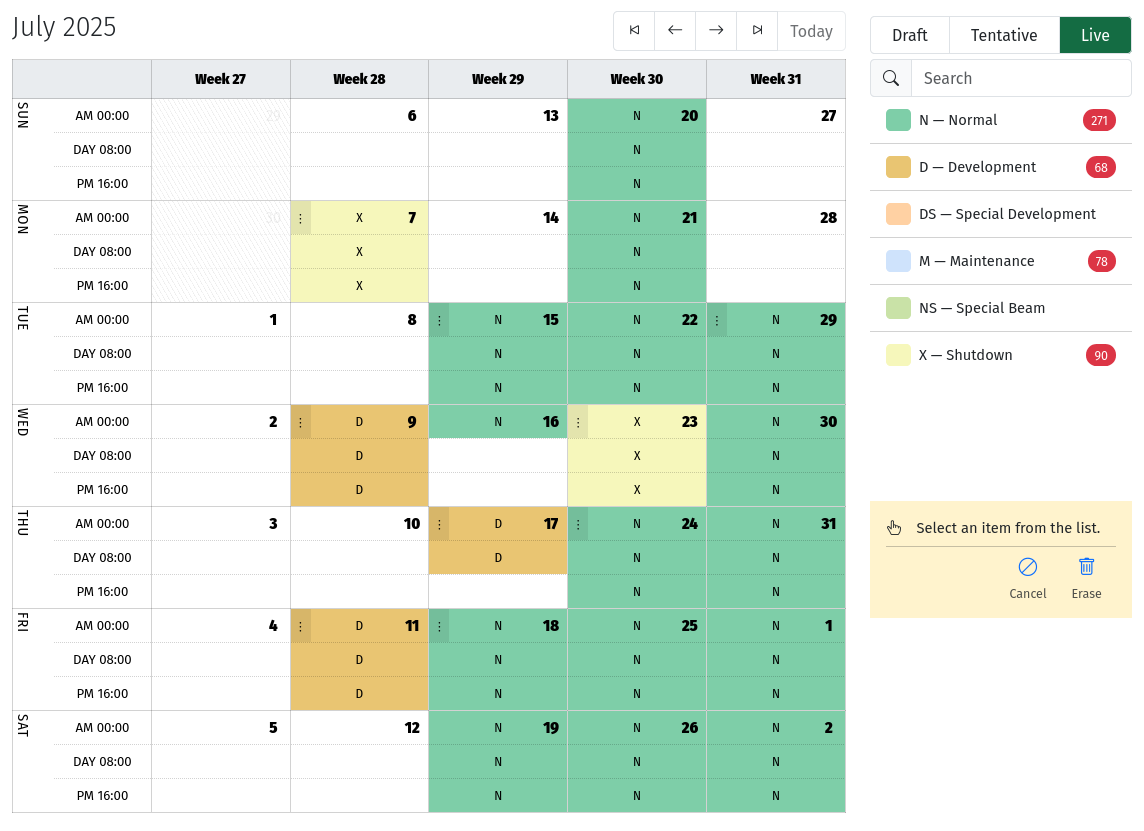Image resolution: width=1144 pixels, height=831 pixels.
Task: Select DAY development shift on July 17
Action: point(498,557)
